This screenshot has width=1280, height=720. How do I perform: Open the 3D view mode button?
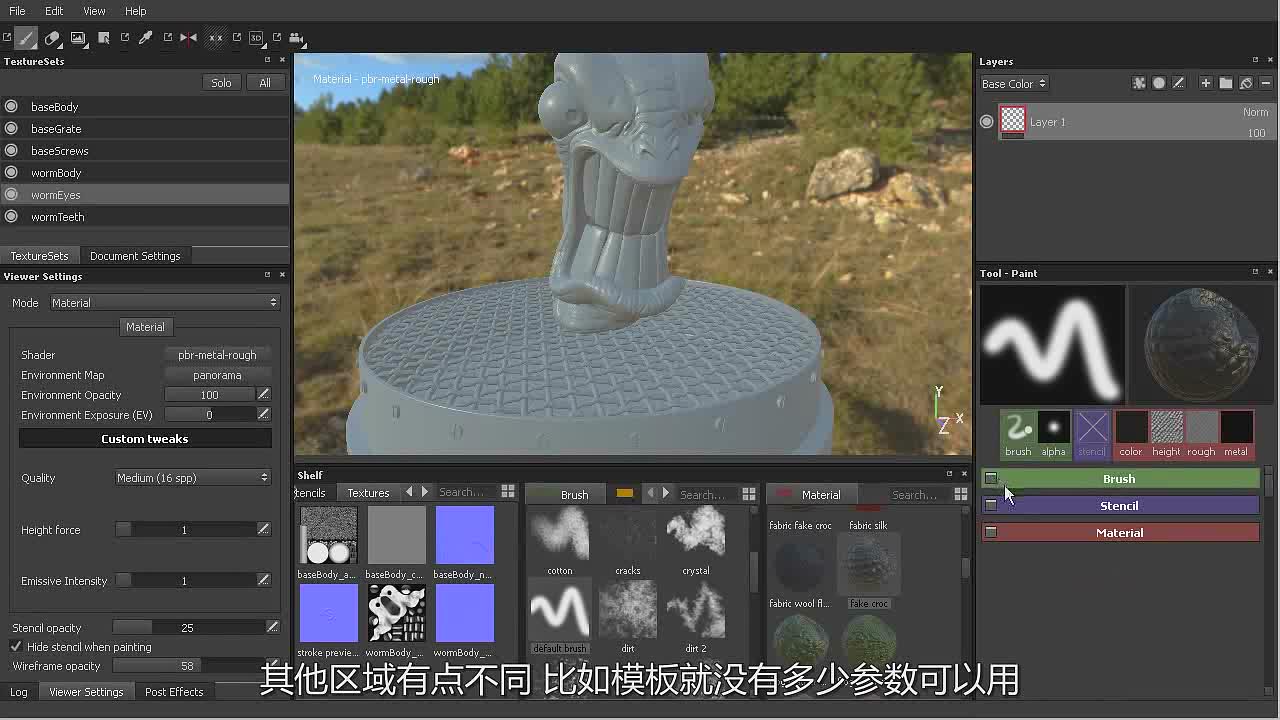pos(257,38)
